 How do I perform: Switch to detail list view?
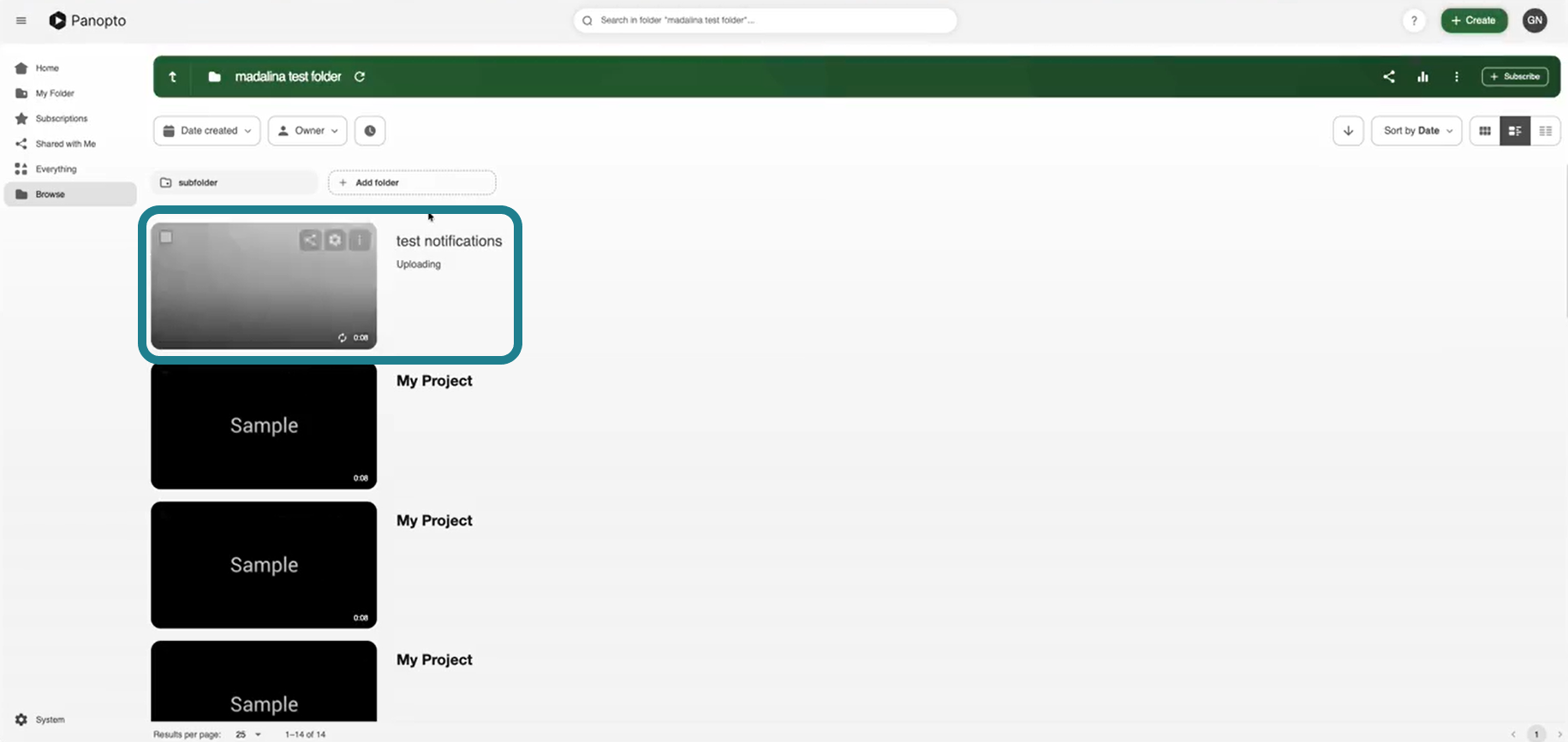pos(1515,131)
